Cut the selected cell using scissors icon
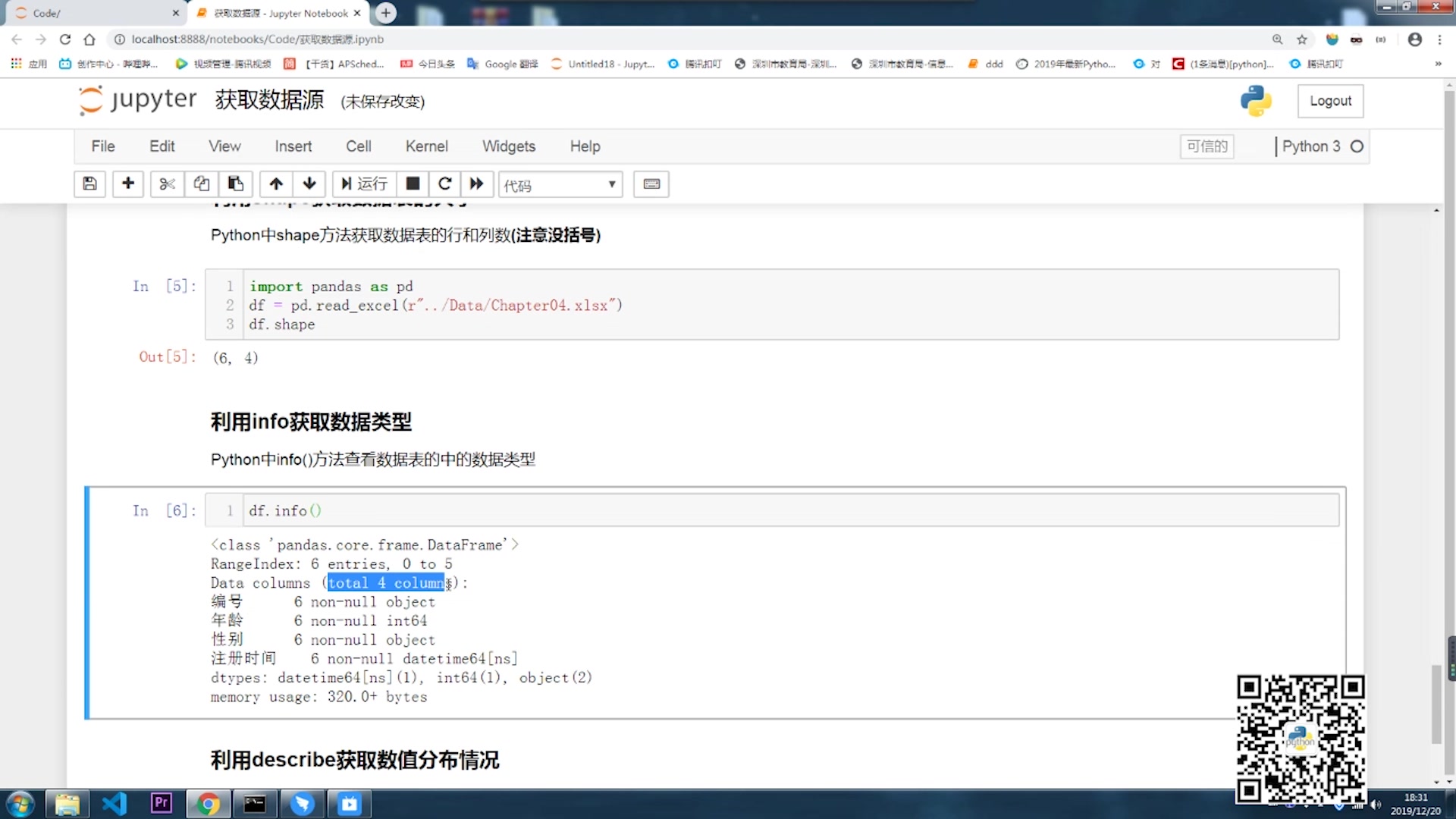This screenshot has width=1456, height=819. point(166,184)
